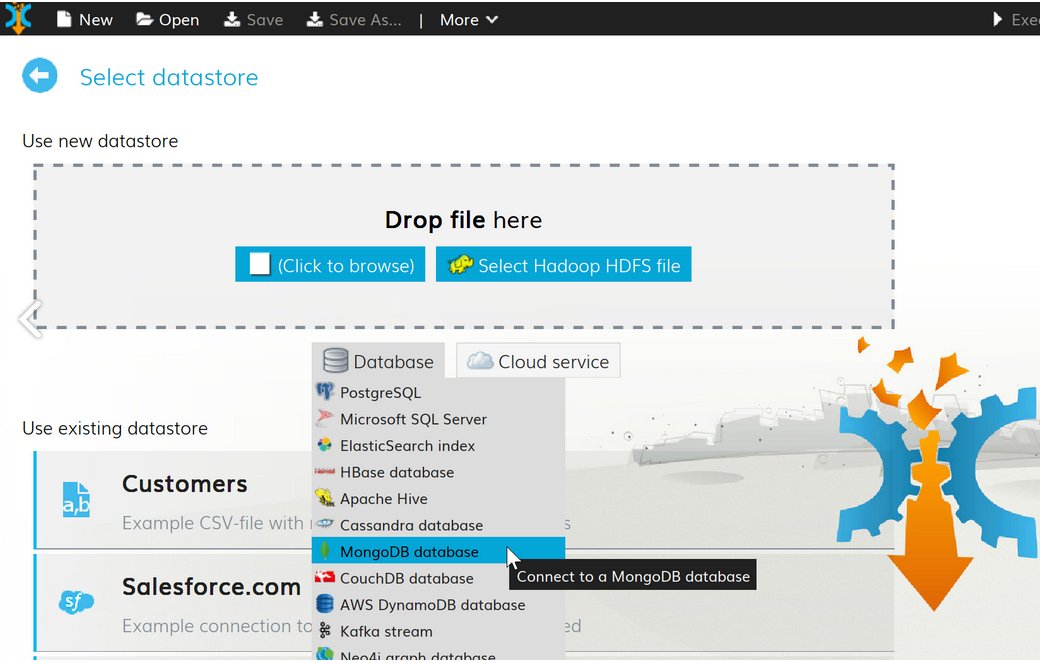Open the Customers example CSV datastore
The height and width of the screenshot is (663, 1040).
[x=184, y=484]
